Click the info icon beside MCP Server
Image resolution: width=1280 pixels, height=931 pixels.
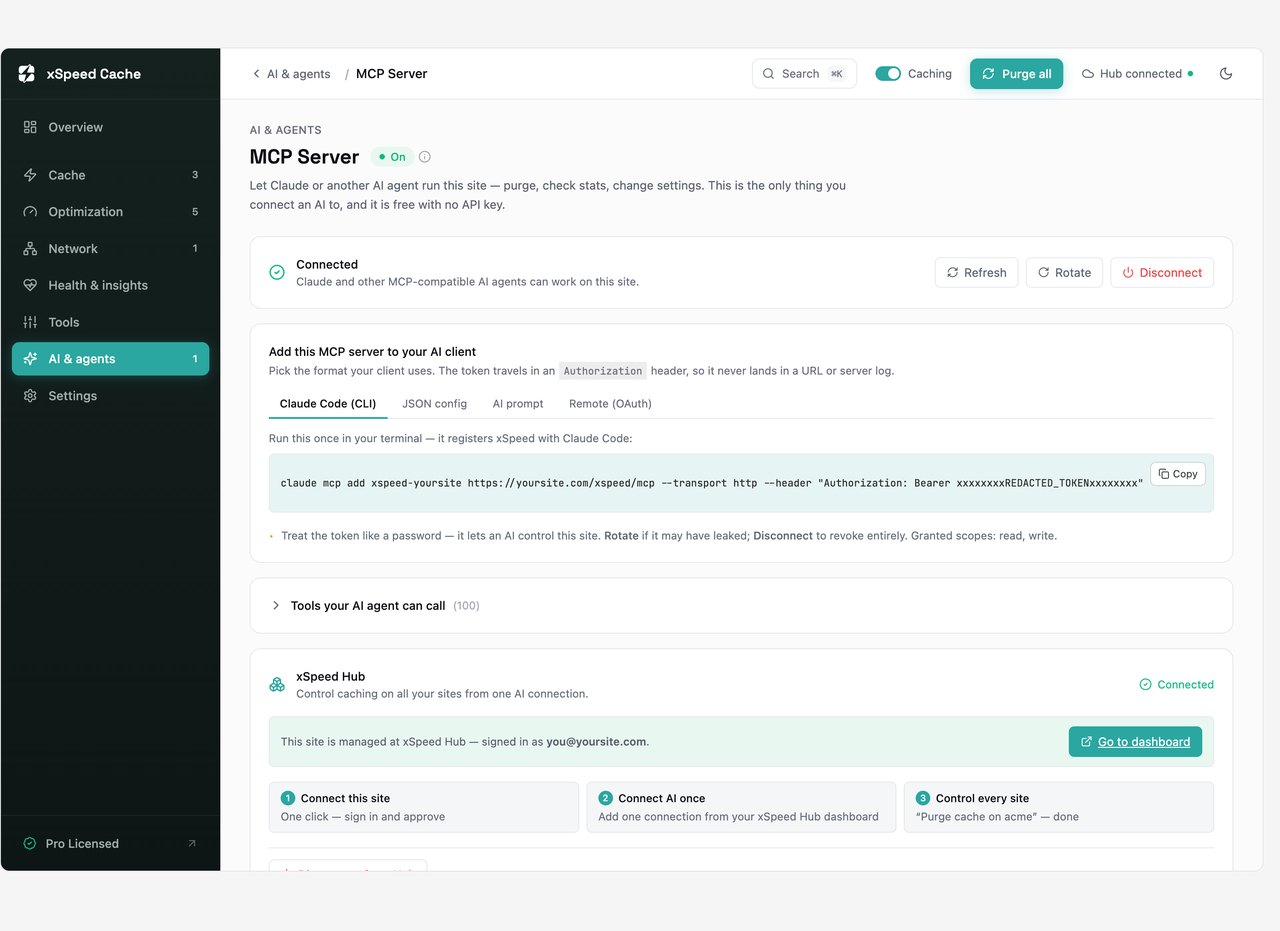click(x=425, y=157)
